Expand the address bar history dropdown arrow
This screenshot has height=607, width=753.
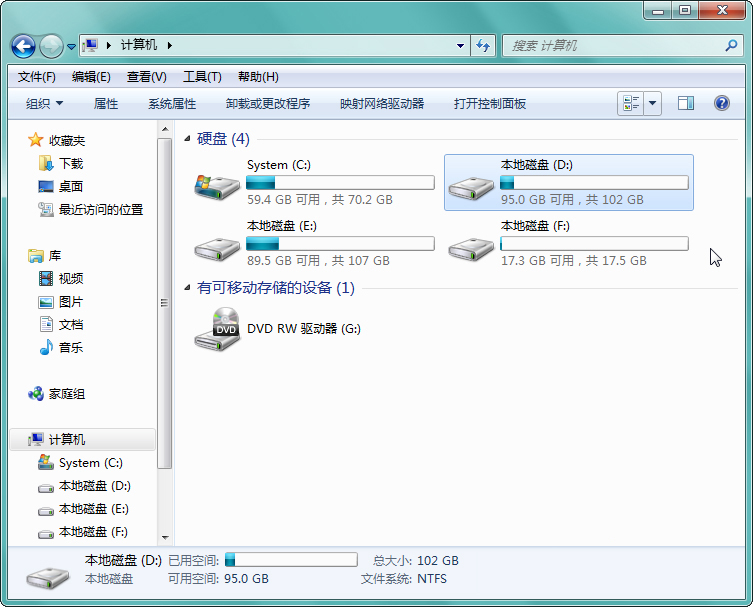click(460, 46)
